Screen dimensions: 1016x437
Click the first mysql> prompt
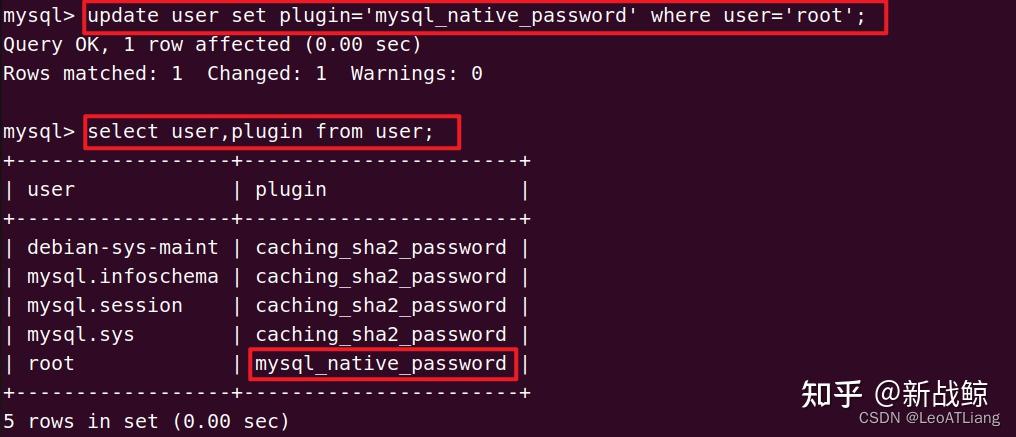tap(39, 16)
